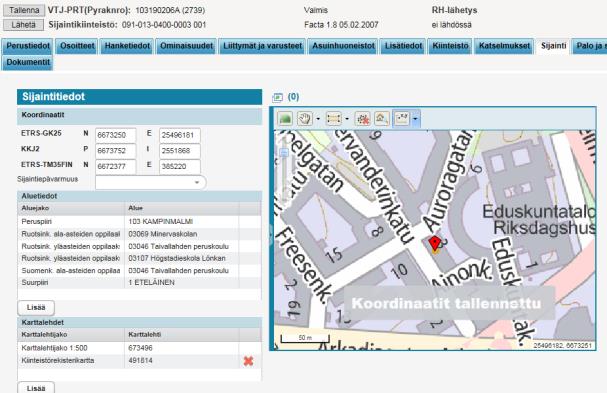The height and width of the screenshot is (393, 607).
Task: Click the Alue column header
Action: [182, 208]
